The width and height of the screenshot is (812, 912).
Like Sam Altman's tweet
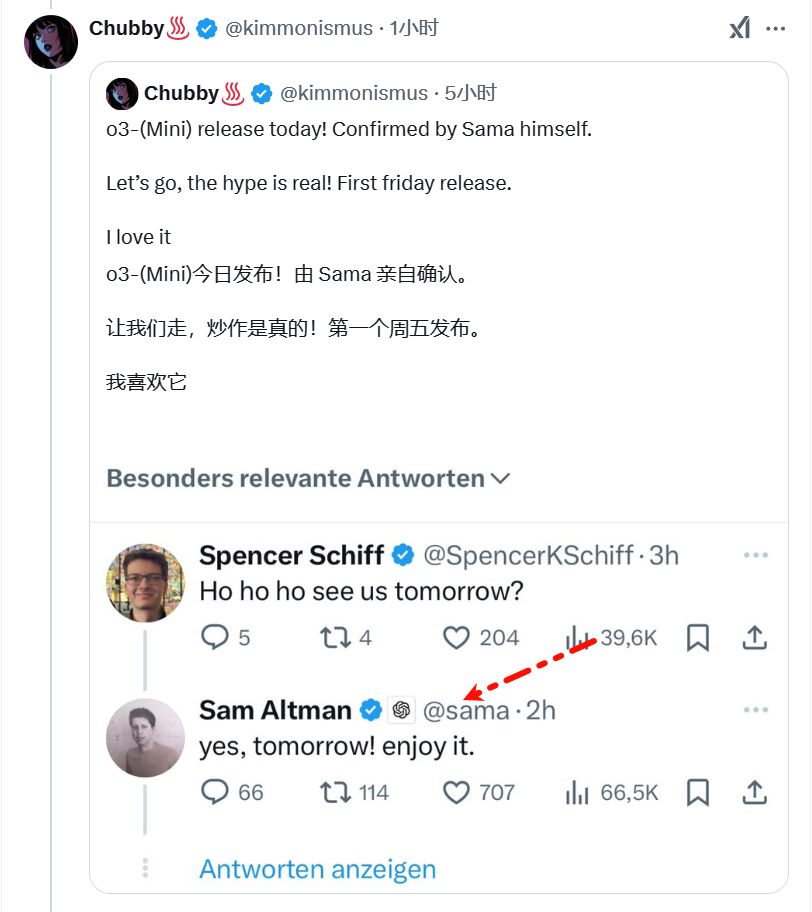click(456, 793)
